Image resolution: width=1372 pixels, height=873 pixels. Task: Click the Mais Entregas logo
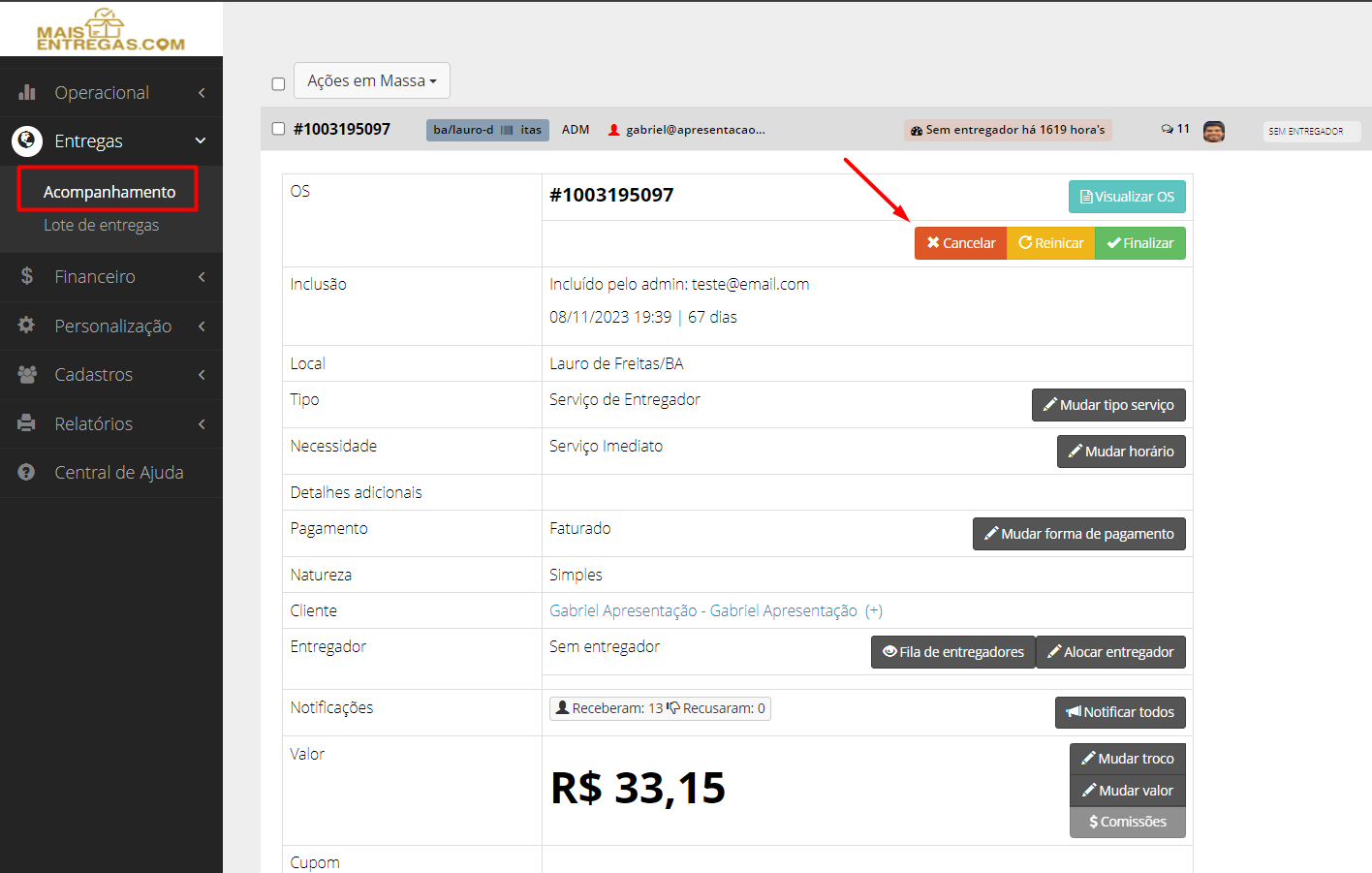coord(110,30)
